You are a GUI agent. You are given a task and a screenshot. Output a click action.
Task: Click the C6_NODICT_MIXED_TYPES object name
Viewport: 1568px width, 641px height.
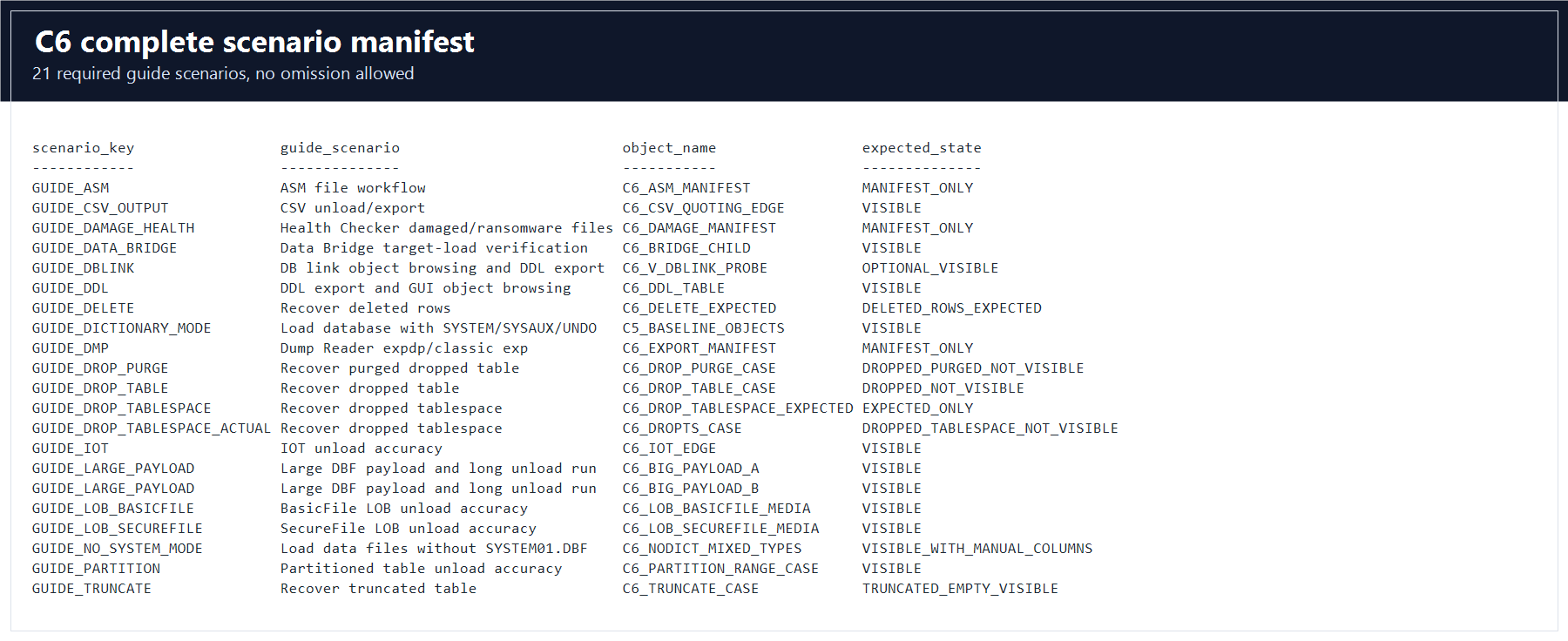(x=713, y=549)
